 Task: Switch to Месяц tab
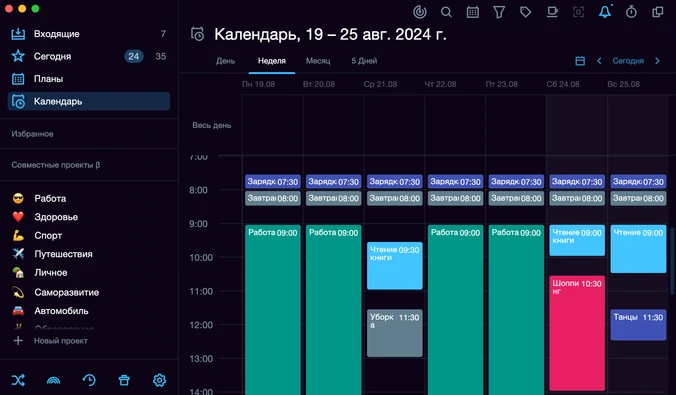click(318, 61)
